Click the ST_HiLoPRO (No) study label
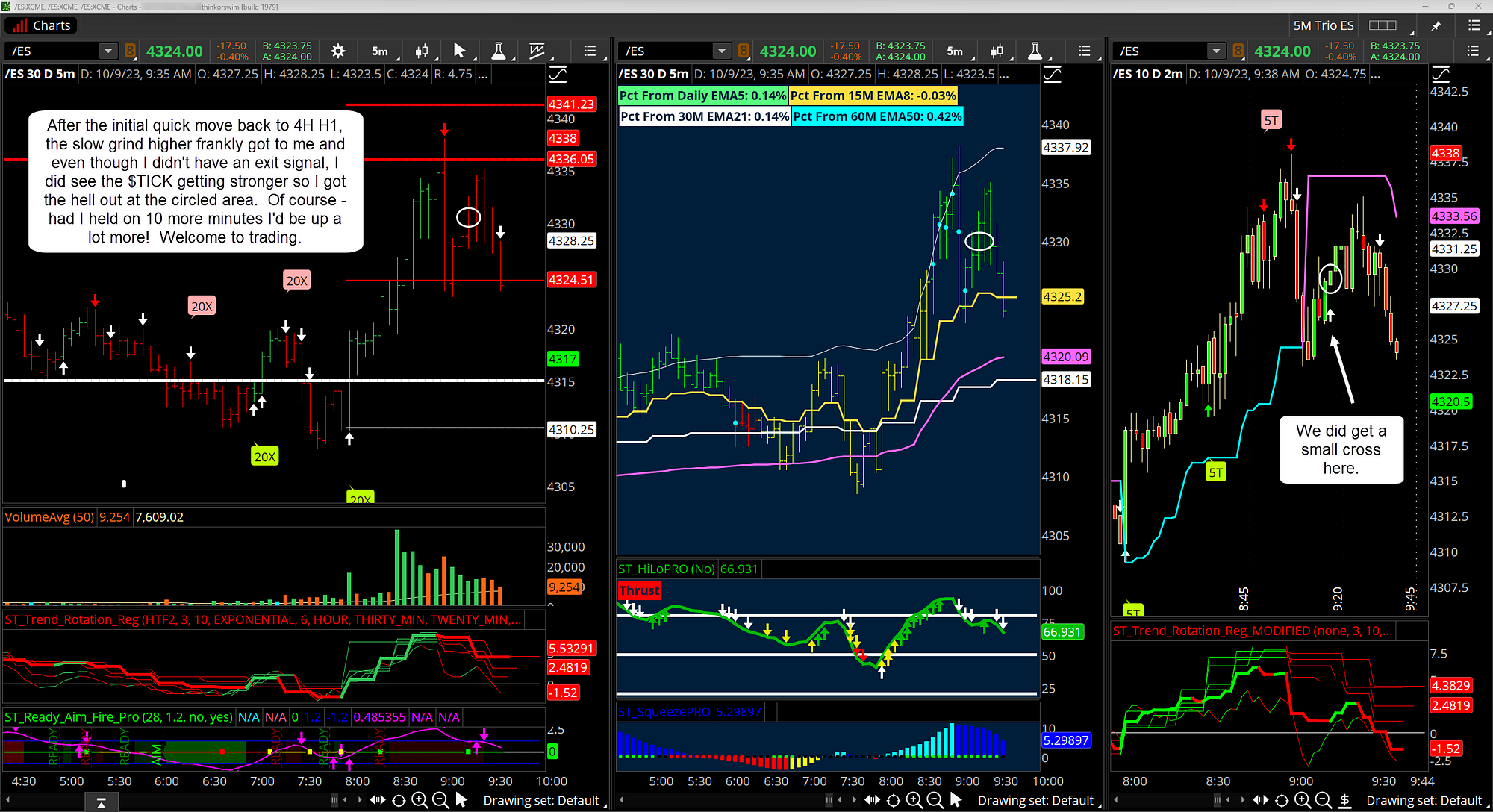The image size is (1493, 812). pyautogui.click(x=667, y=569)
